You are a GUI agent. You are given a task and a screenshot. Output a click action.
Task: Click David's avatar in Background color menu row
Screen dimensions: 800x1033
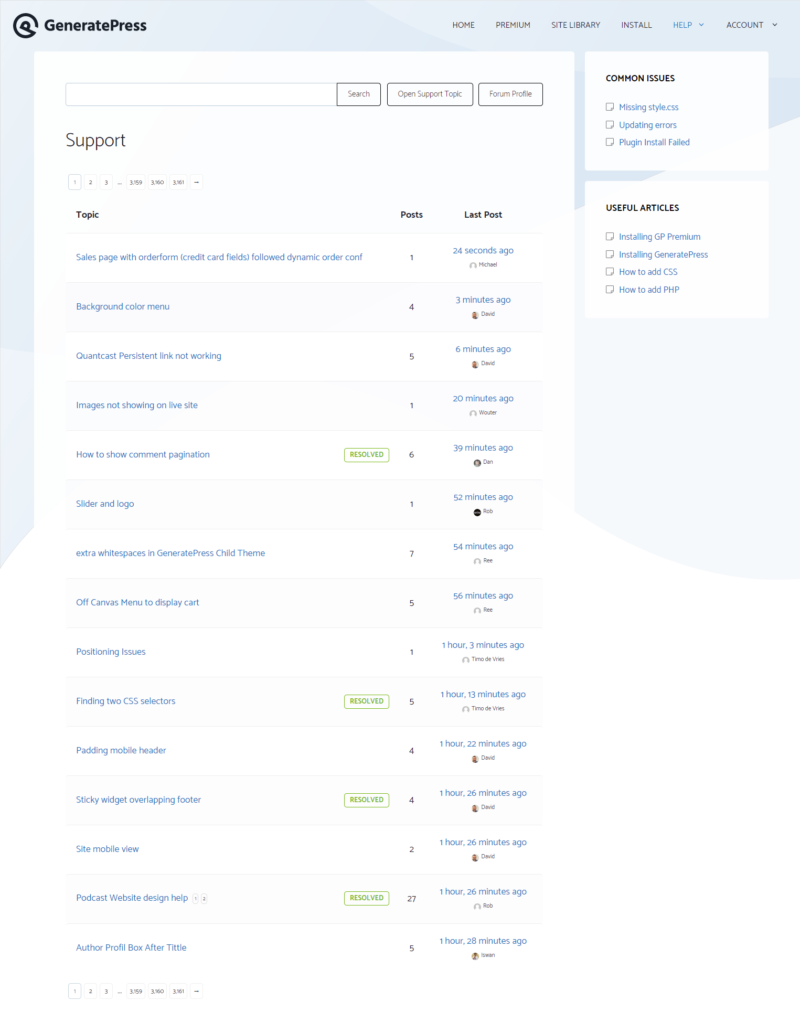pyautogui.click(x=474, y=315)
